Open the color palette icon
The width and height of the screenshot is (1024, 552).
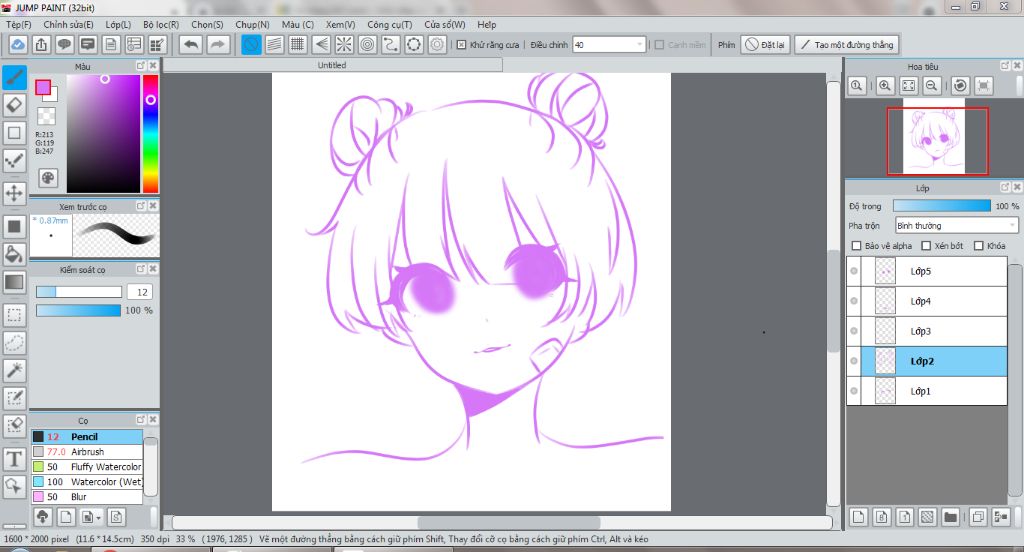click(48, 178)
